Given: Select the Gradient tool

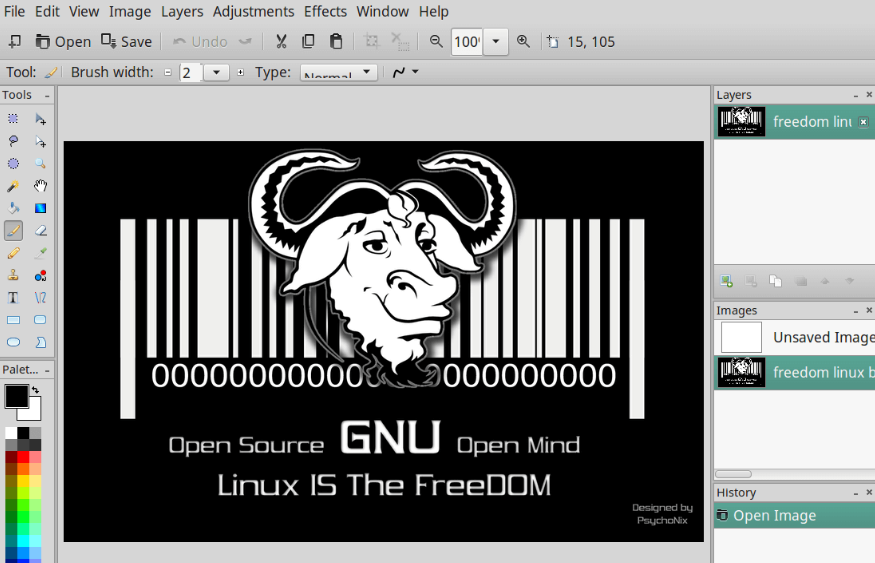Looking at the screenshot, I should point(40,208).
